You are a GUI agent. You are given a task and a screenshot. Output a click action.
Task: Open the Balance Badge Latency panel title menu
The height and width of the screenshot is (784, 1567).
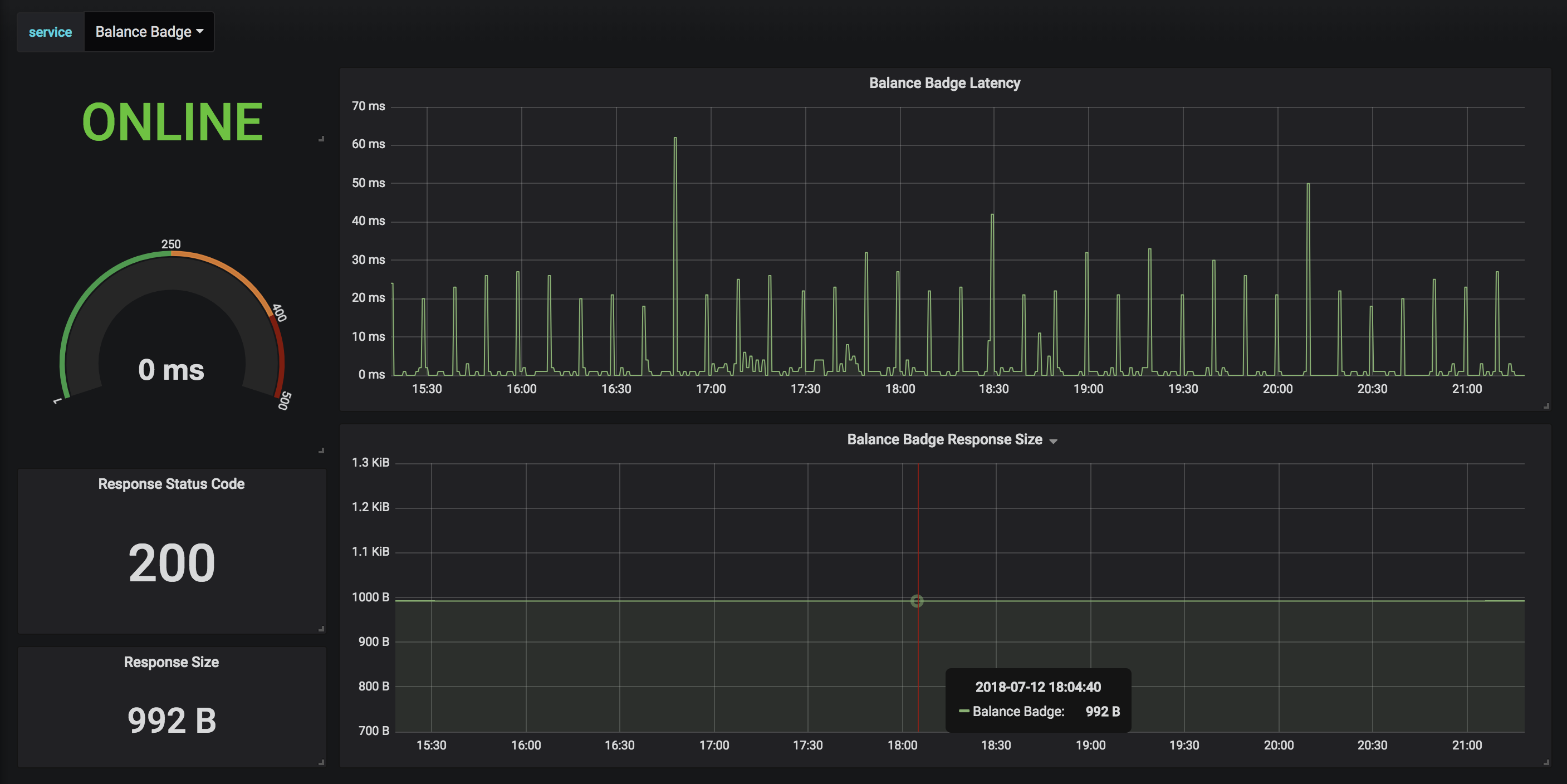pyautogui.click(x=944, y=83)
